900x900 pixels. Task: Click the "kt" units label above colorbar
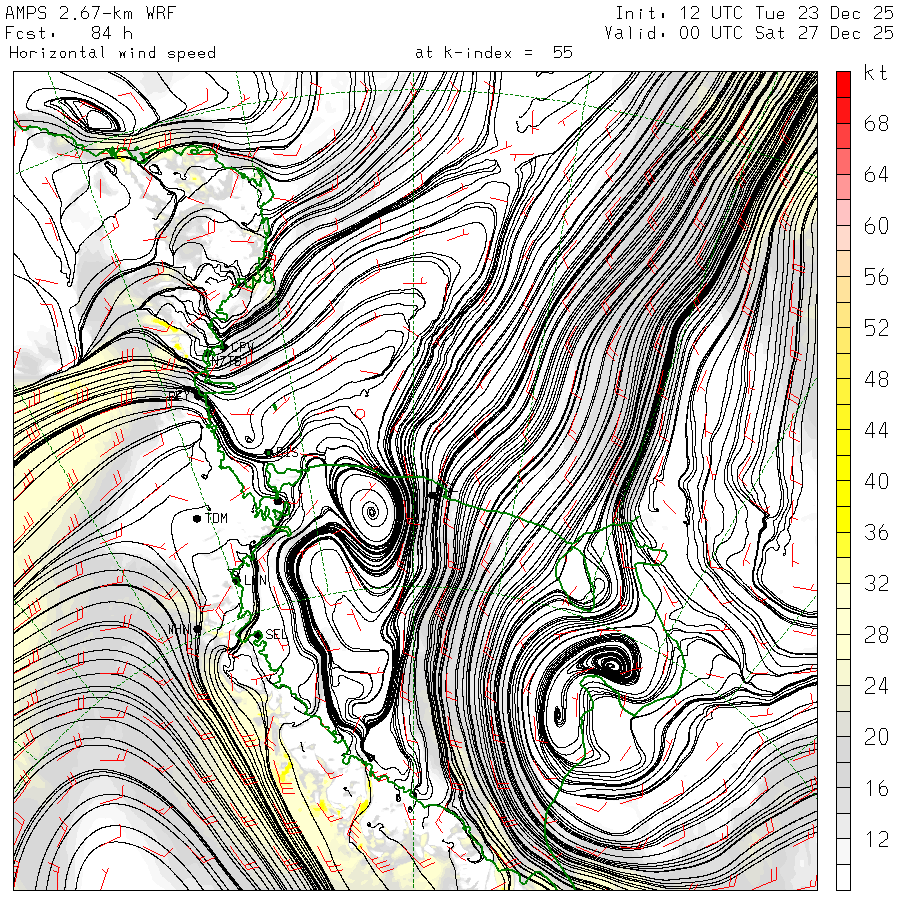[x=875, y=73]
